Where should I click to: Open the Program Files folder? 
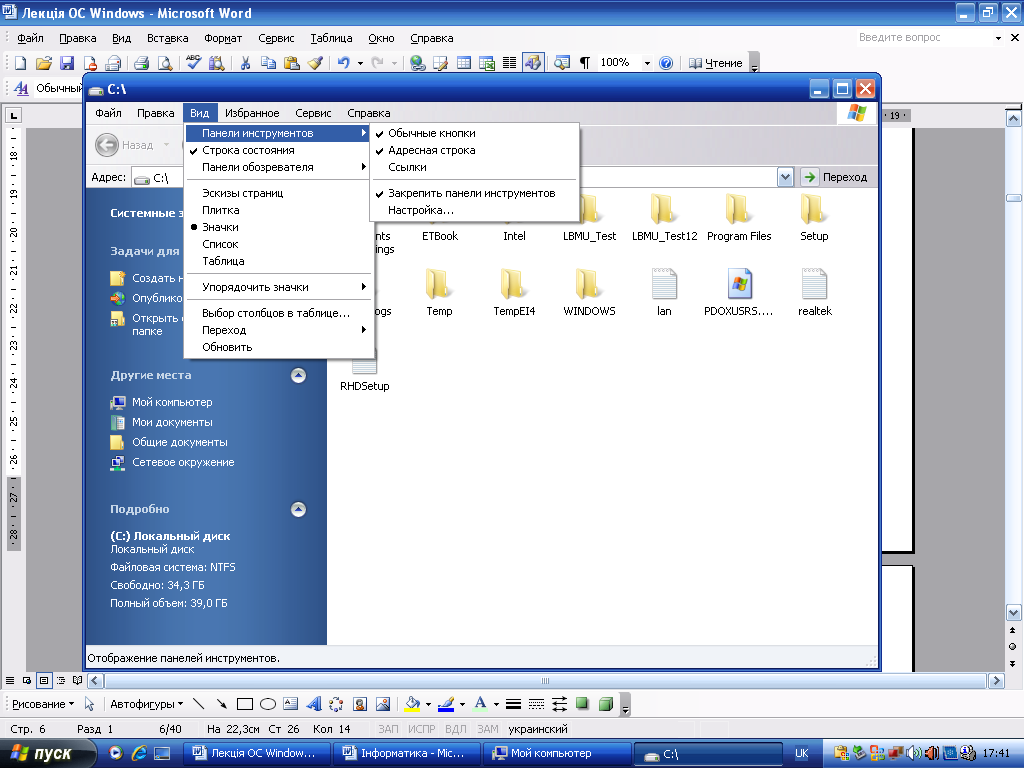click(739, 218)
